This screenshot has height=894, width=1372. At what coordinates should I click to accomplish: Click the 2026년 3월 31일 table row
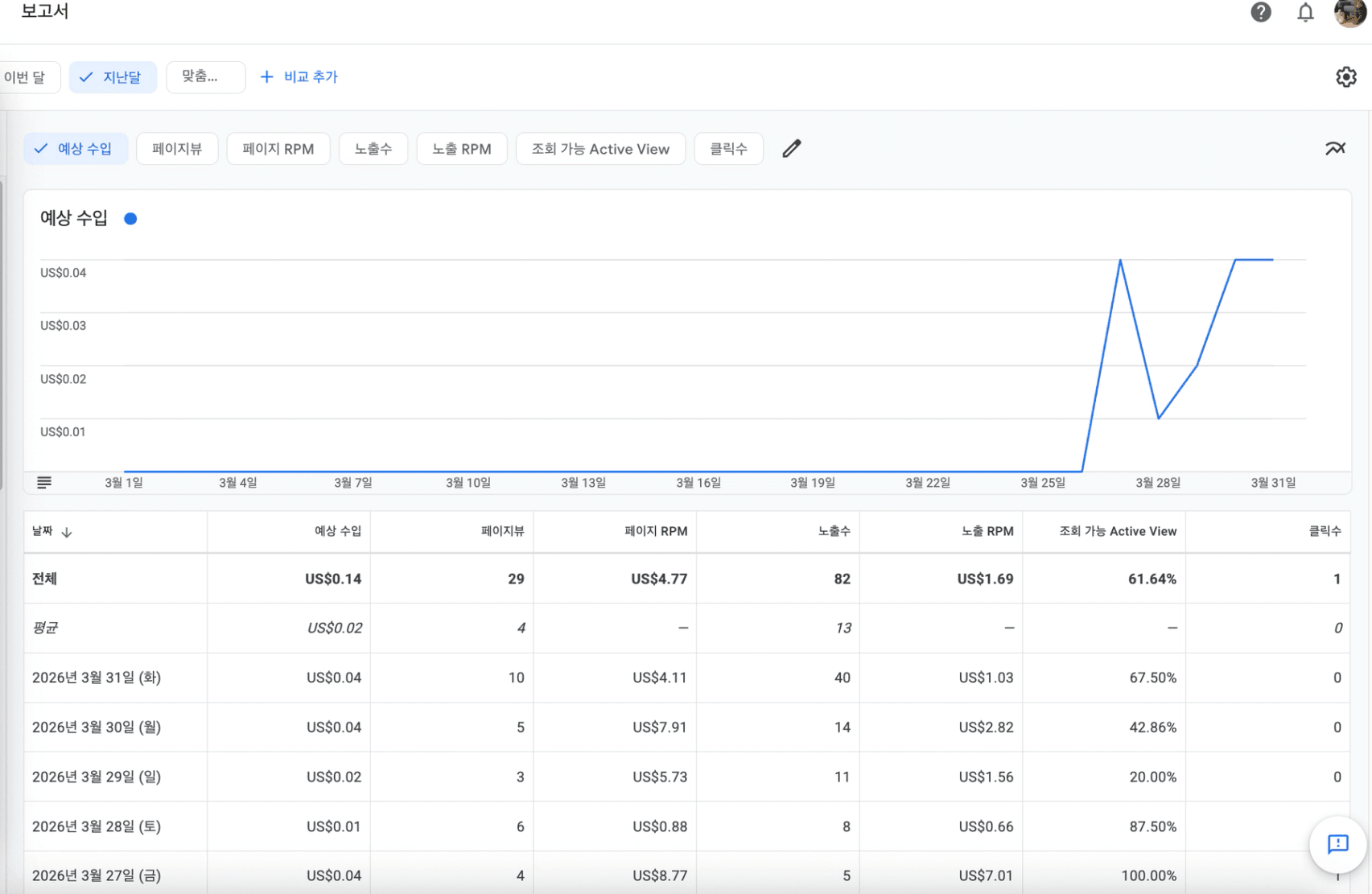97,678
